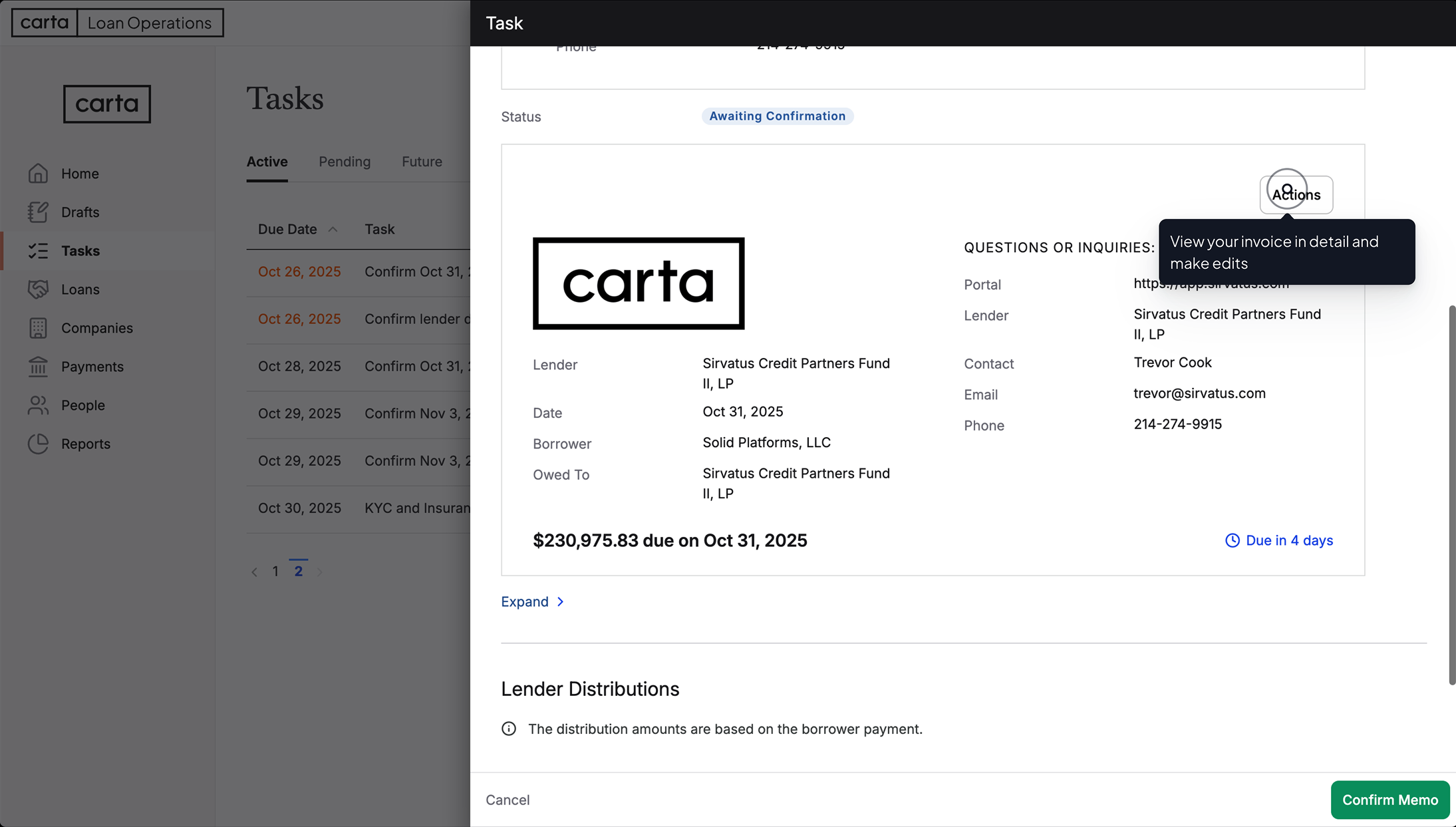Switch to the Pending tab

[344, 161]
